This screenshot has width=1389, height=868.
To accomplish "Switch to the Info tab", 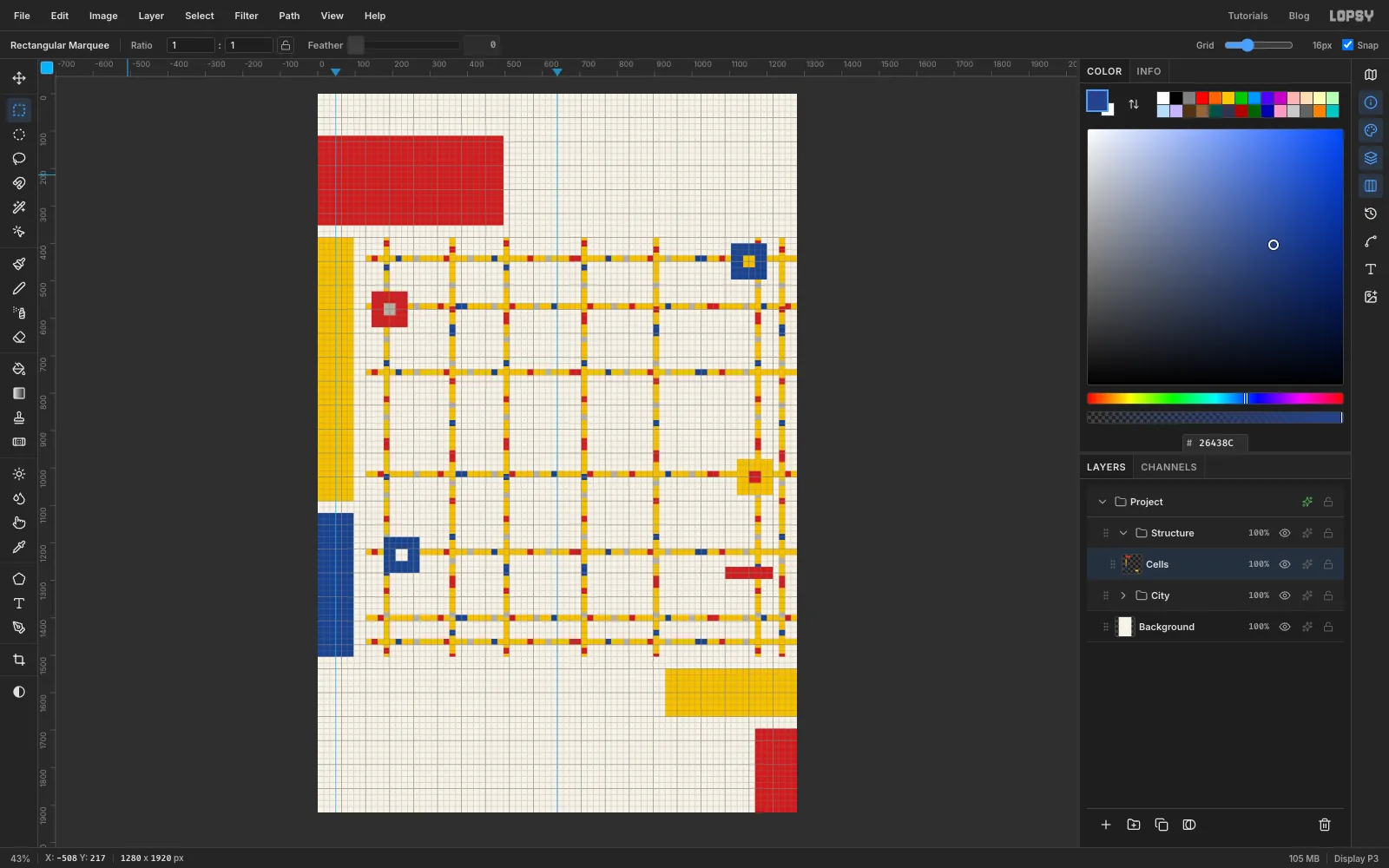I will coord(1149,71).
